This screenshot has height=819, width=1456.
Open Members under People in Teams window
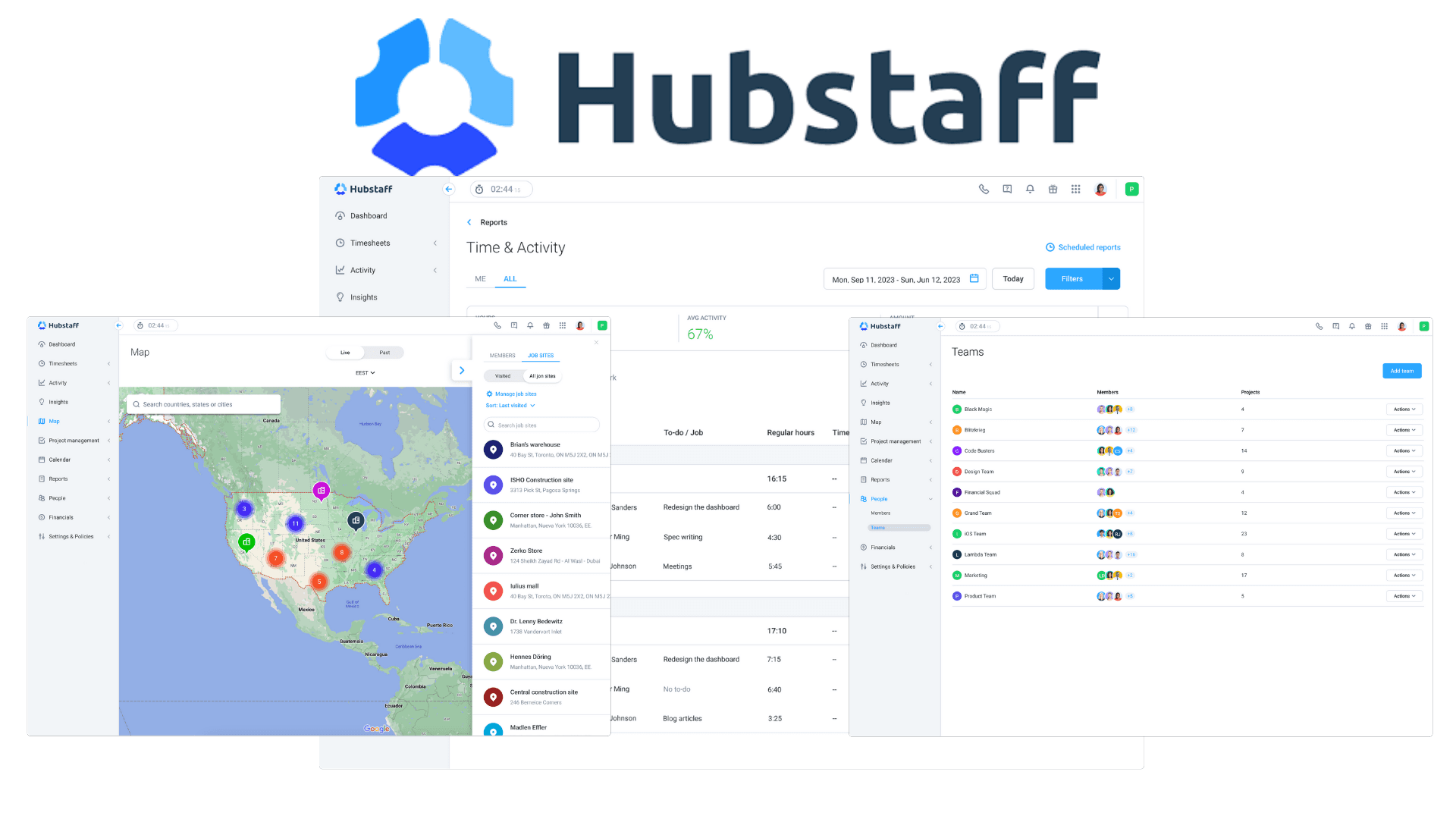click(x=880, y=513)
